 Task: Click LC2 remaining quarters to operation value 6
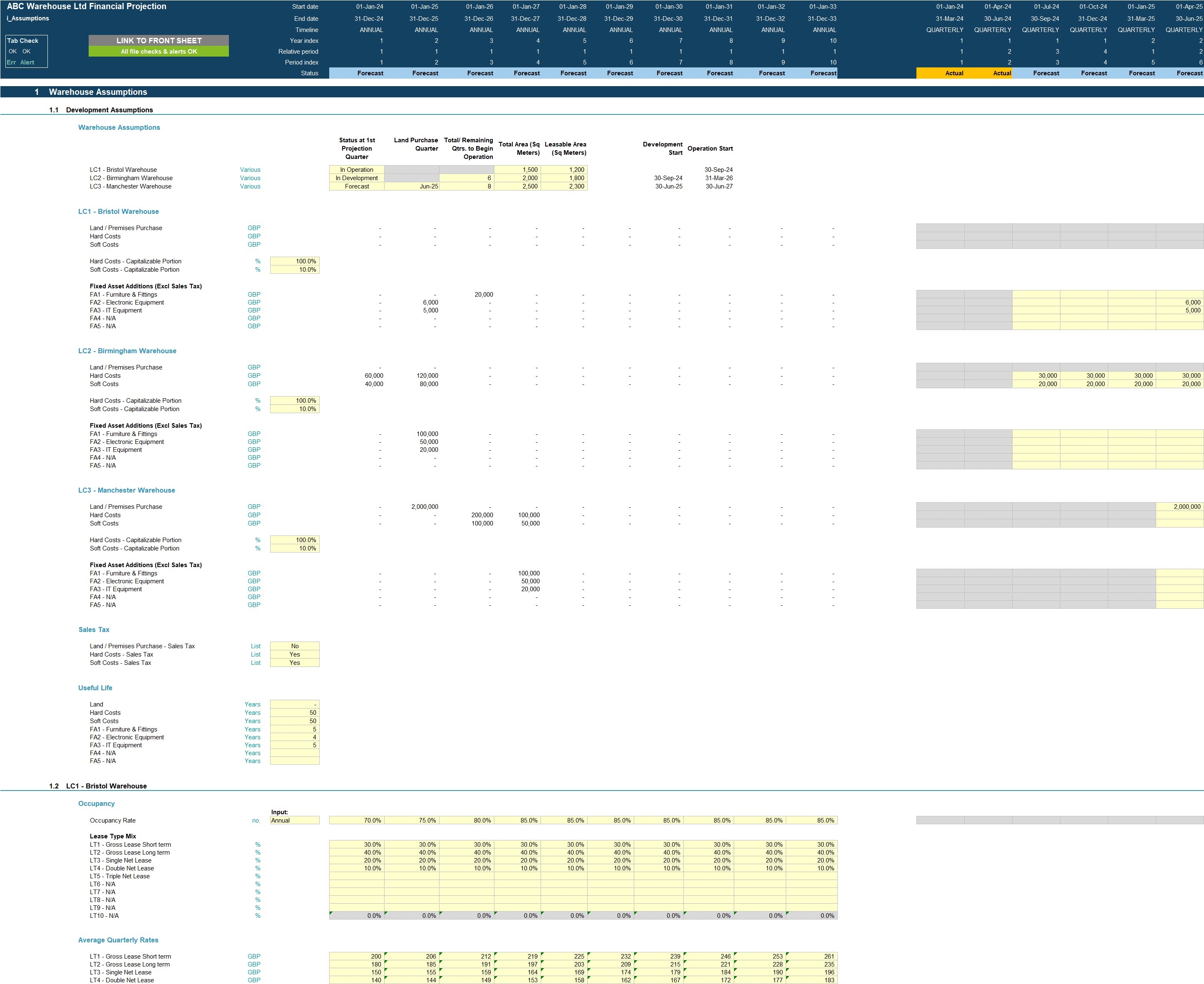(467, 178)
